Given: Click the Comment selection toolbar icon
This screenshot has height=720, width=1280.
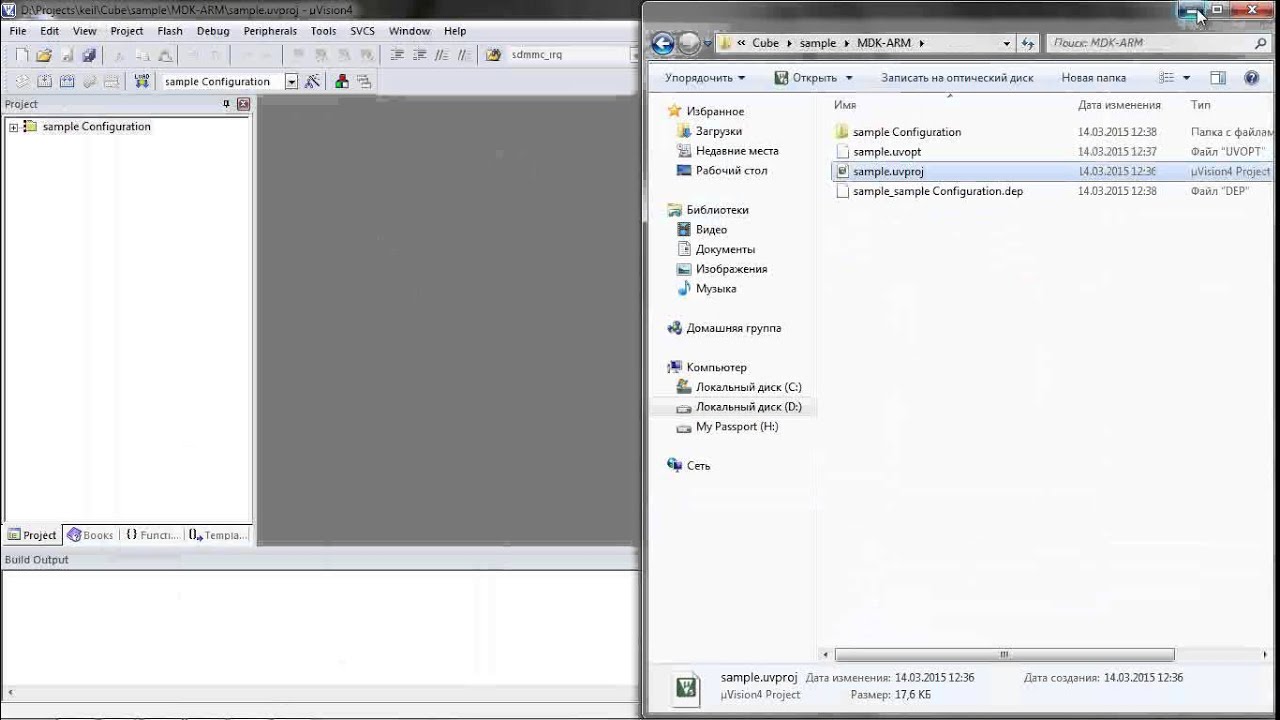Looking at the screenshot, I should 441,55.
